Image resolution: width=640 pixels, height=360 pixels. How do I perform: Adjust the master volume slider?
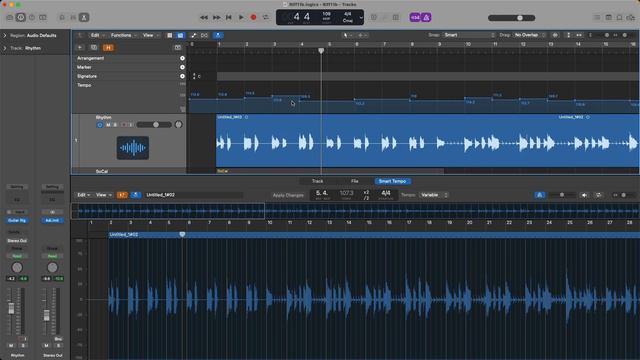click(x=511, y=18)
